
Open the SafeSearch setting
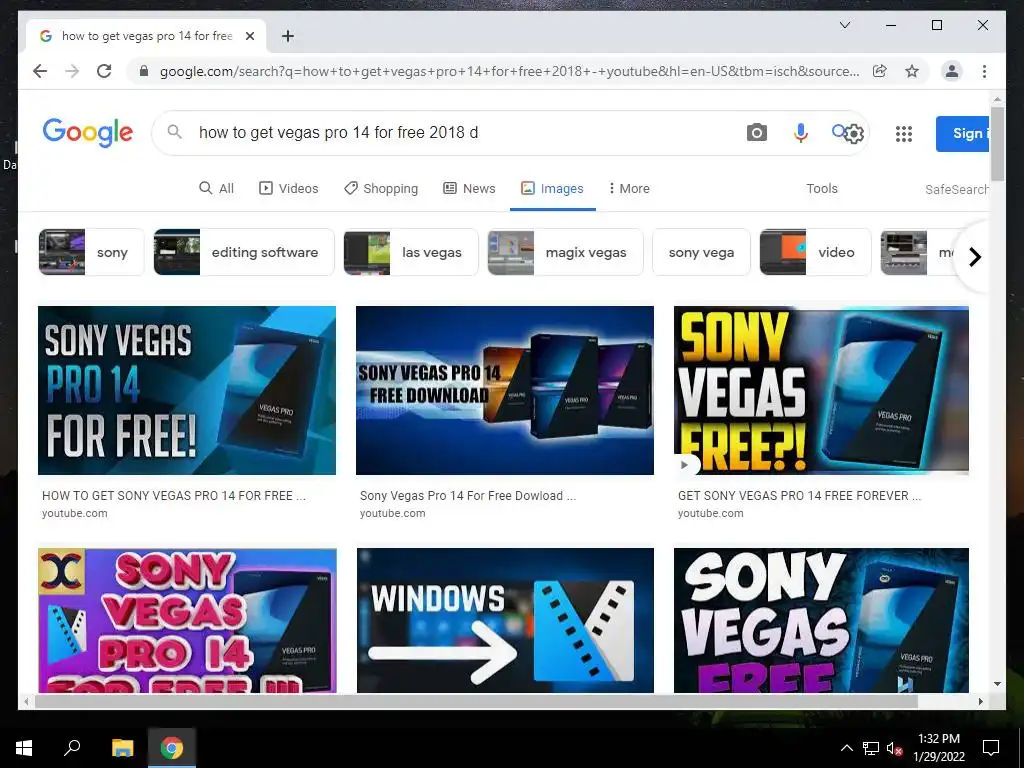957,189
